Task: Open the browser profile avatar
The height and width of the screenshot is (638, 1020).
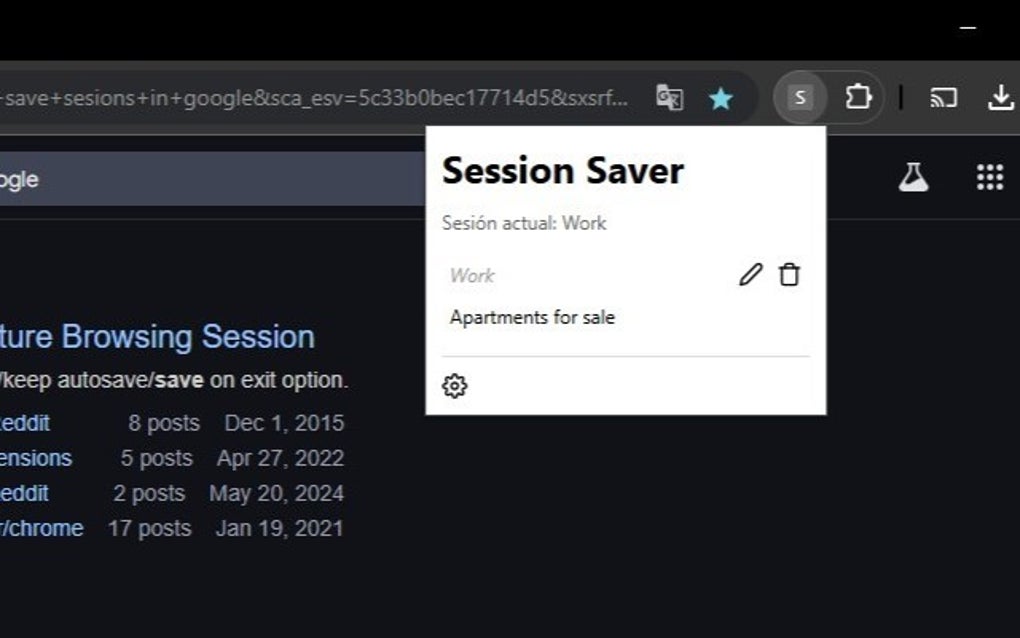Action: pos(799,97)
